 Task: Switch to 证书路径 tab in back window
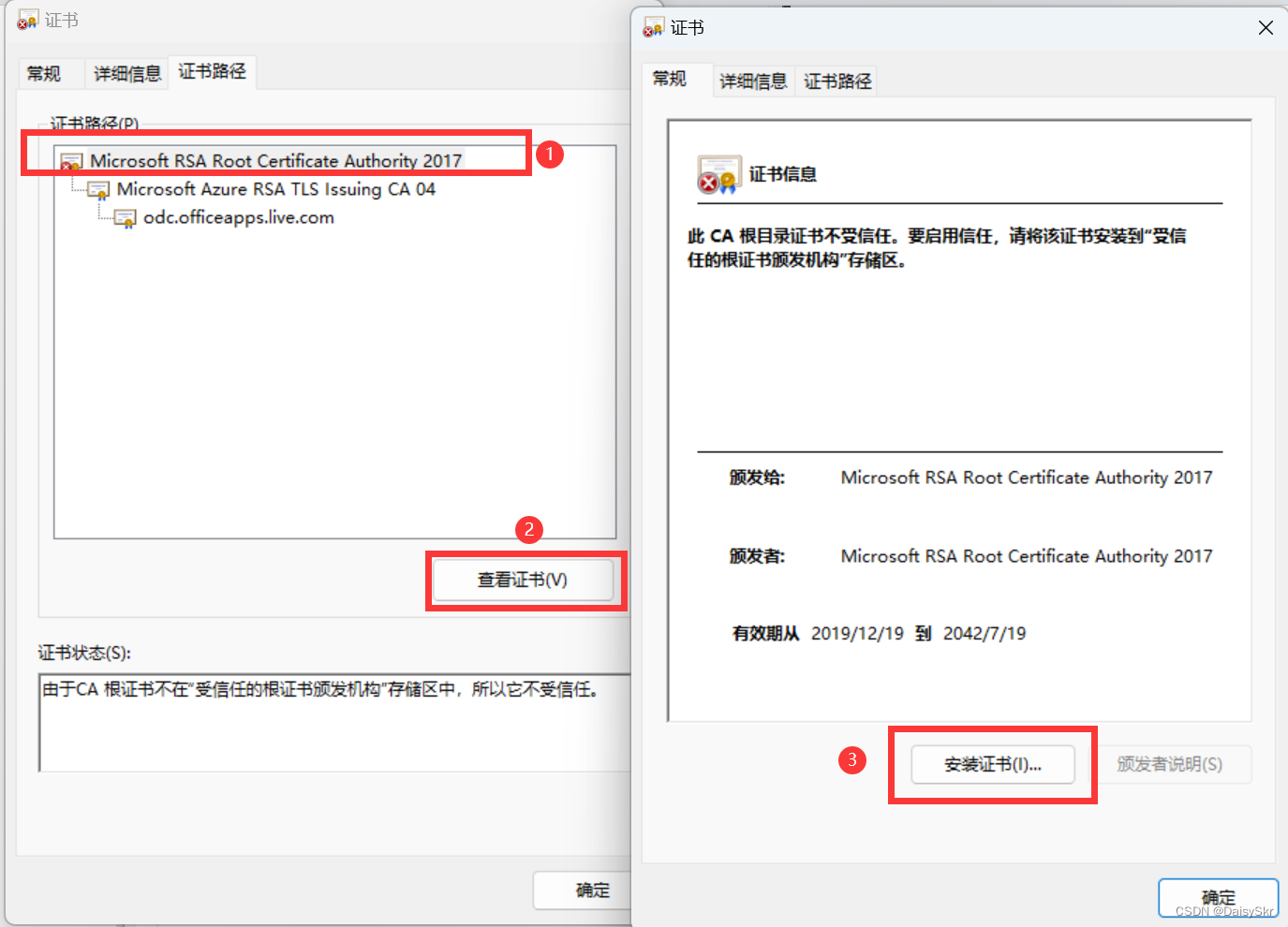pos(213,71)
